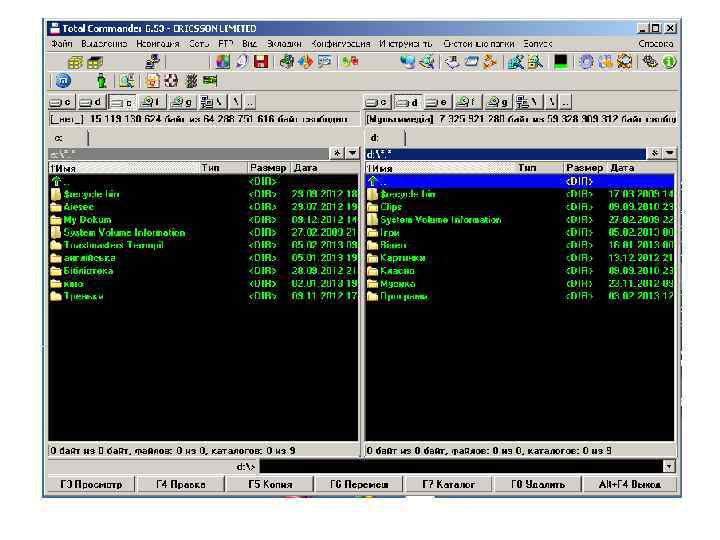Click the globe with magnifier icon
Screen dimensions: 720x540
pos(427,62)
